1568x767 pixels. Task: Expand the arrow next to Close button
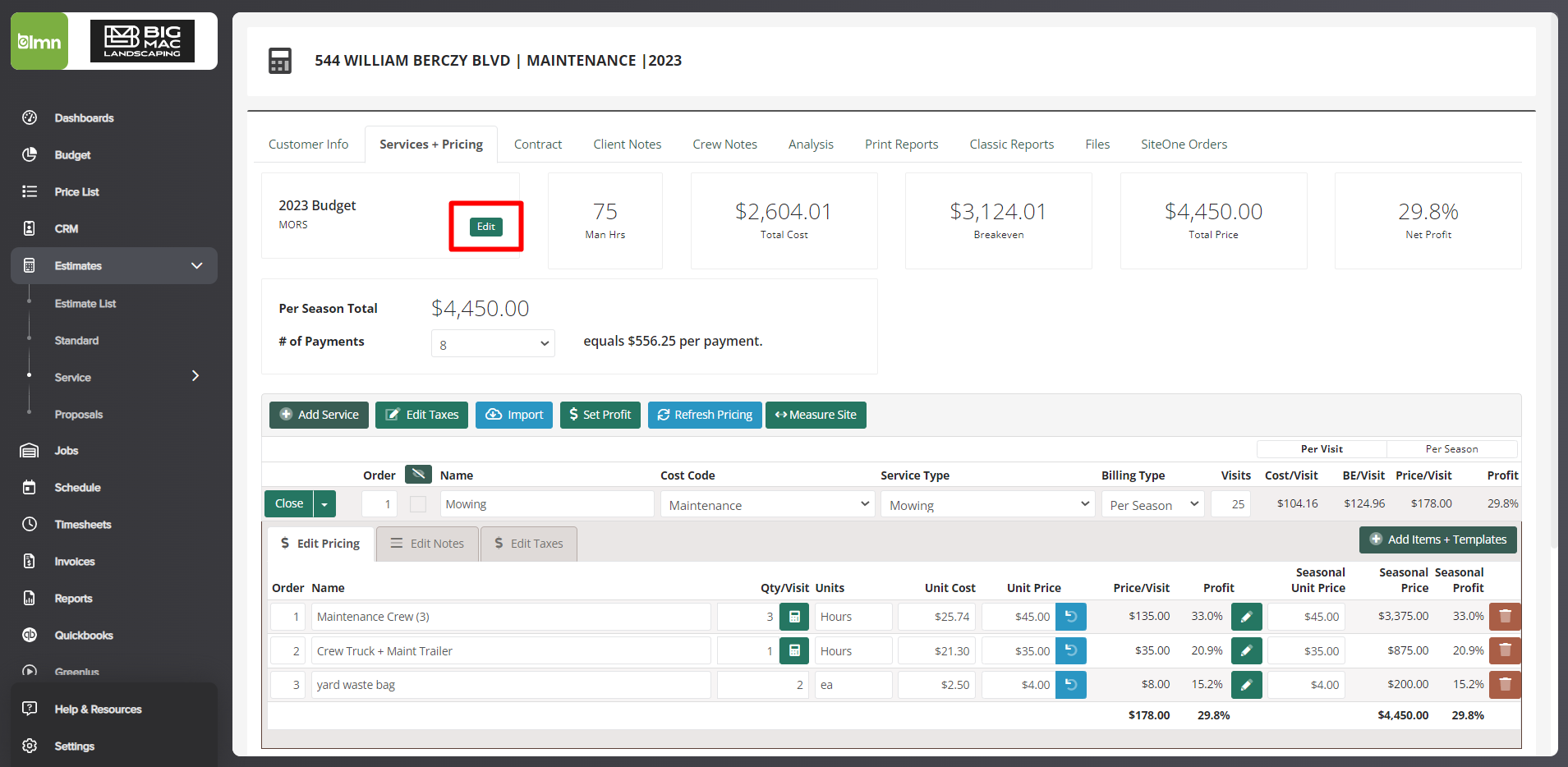click(325, 504)
